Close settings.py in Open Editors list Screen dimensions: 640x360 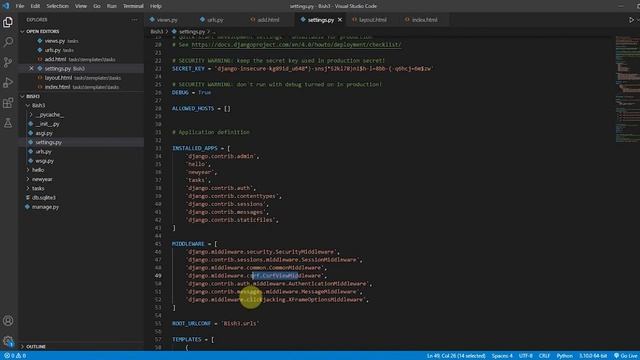31,68
